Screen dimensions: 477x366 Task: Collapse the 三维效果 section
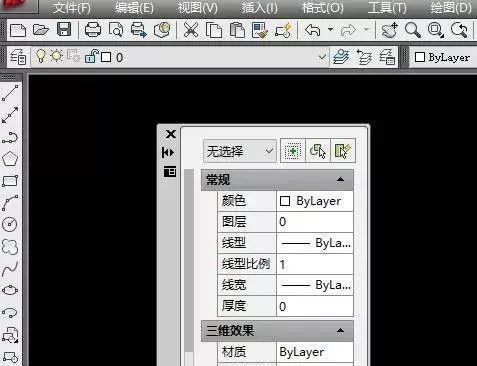340,330
